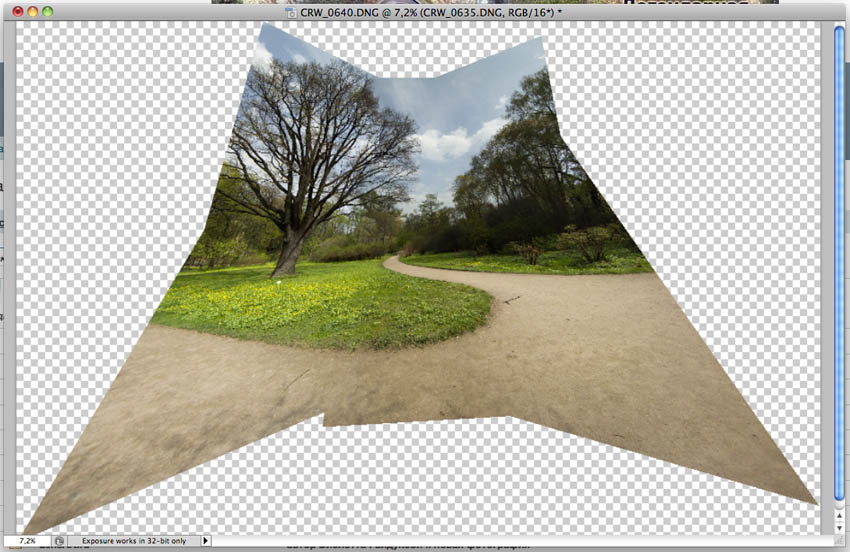
Task: Click the vertical scrollbar blue thumb
Action: click(x=839, y=260)
